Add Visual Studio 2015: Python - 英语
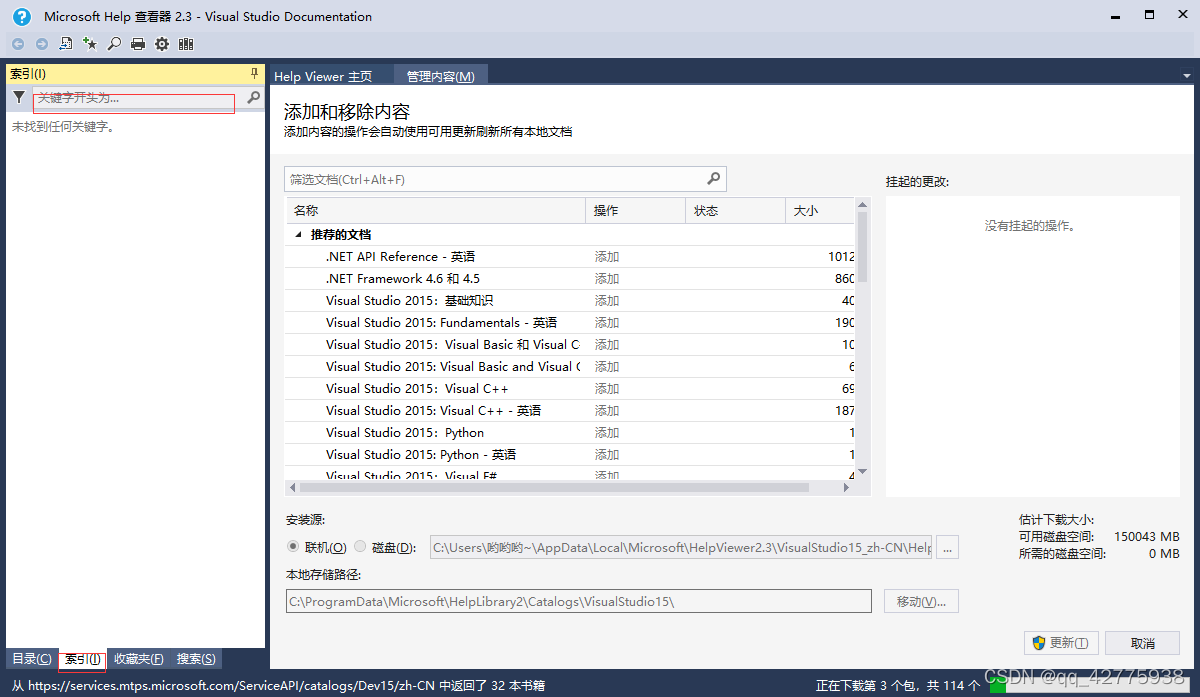This screenshot has height=697, width=1200. pos(607,455)
